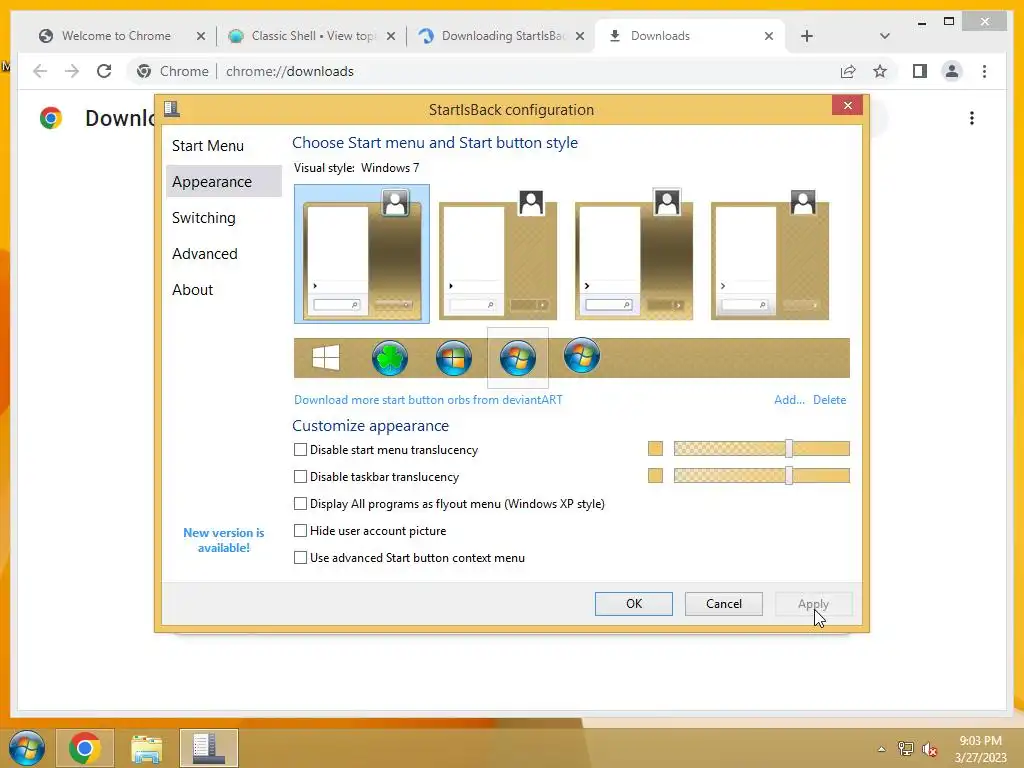Click the Add... orb link
This screenshot has width=1024, height=768.
click(789, 400)
